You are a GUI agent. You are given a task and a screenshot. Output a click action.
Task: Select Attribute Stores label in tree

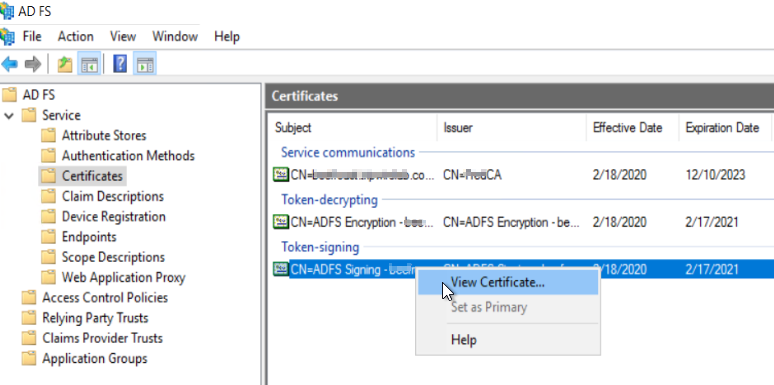tap(104, 135)
